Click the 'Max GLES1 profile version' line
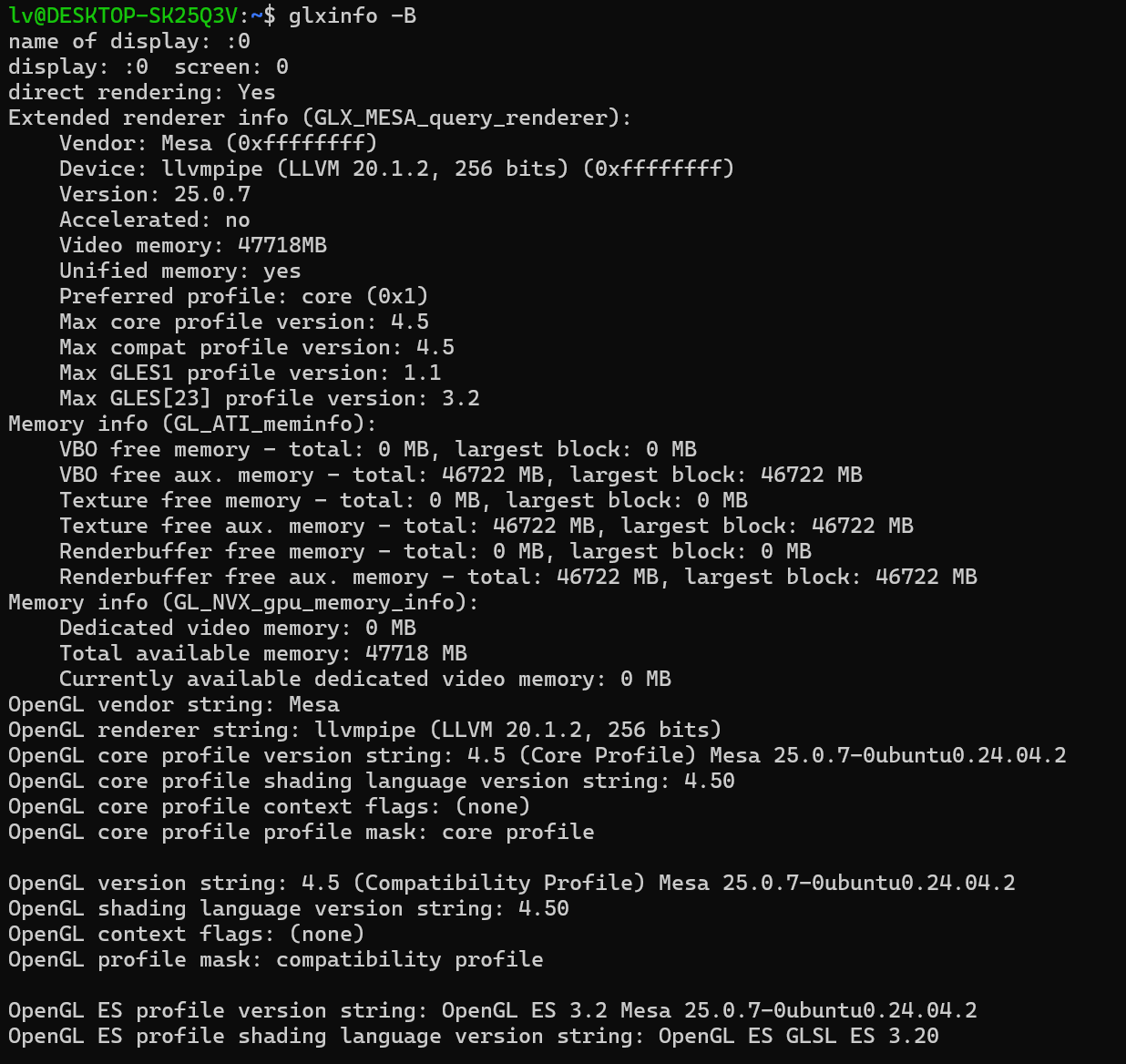Screen dimensions: 1126x1064 [250, 373]
